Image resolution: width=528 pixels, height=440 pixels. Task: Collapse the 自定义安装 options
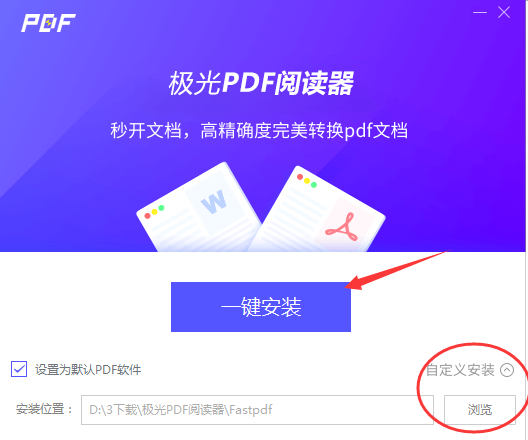click(470, 370)
